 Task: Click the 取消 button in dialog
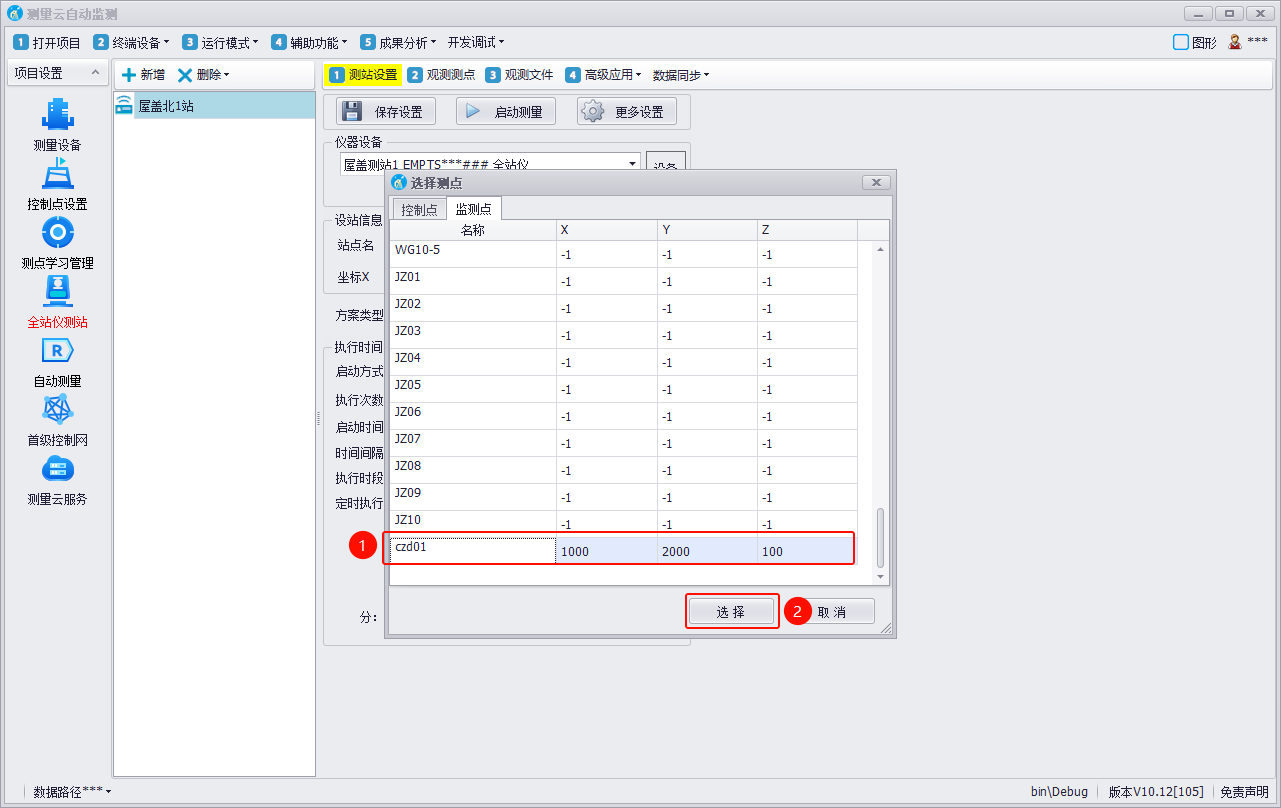point(831,612)
